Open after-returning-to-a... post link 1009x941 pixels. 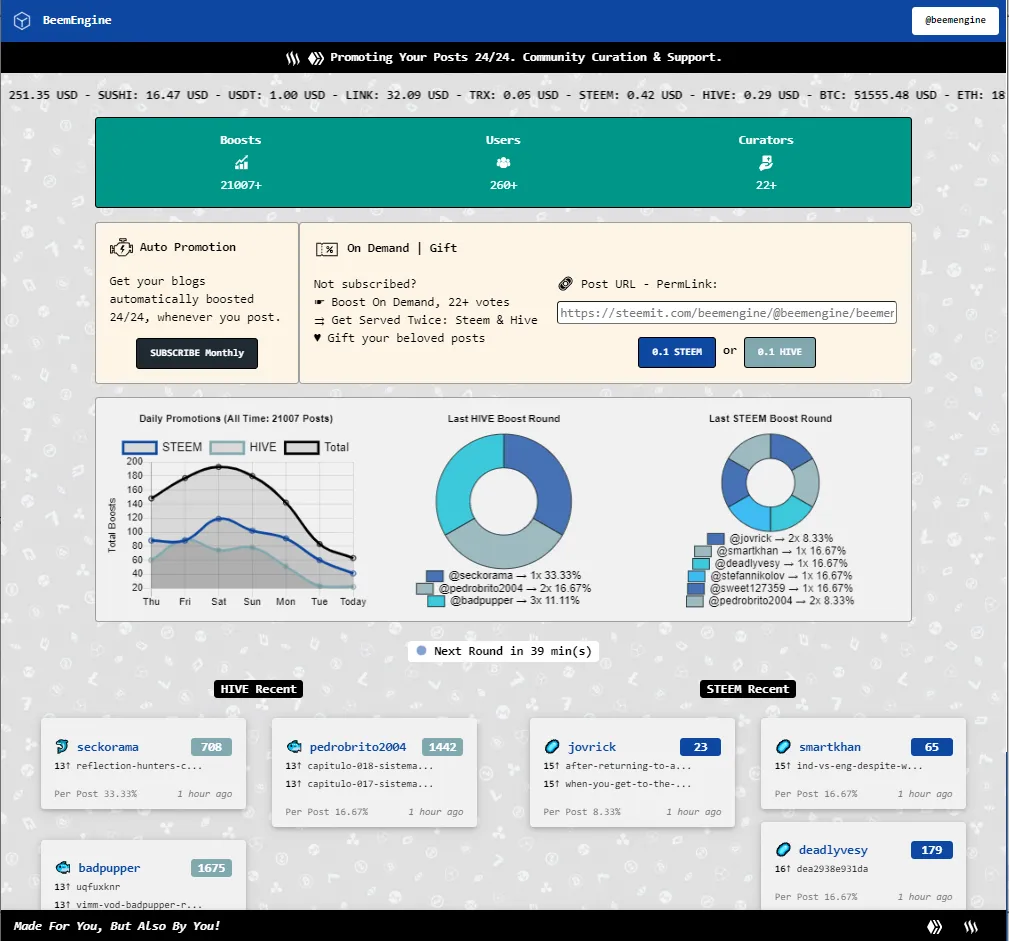coord(628,766)
